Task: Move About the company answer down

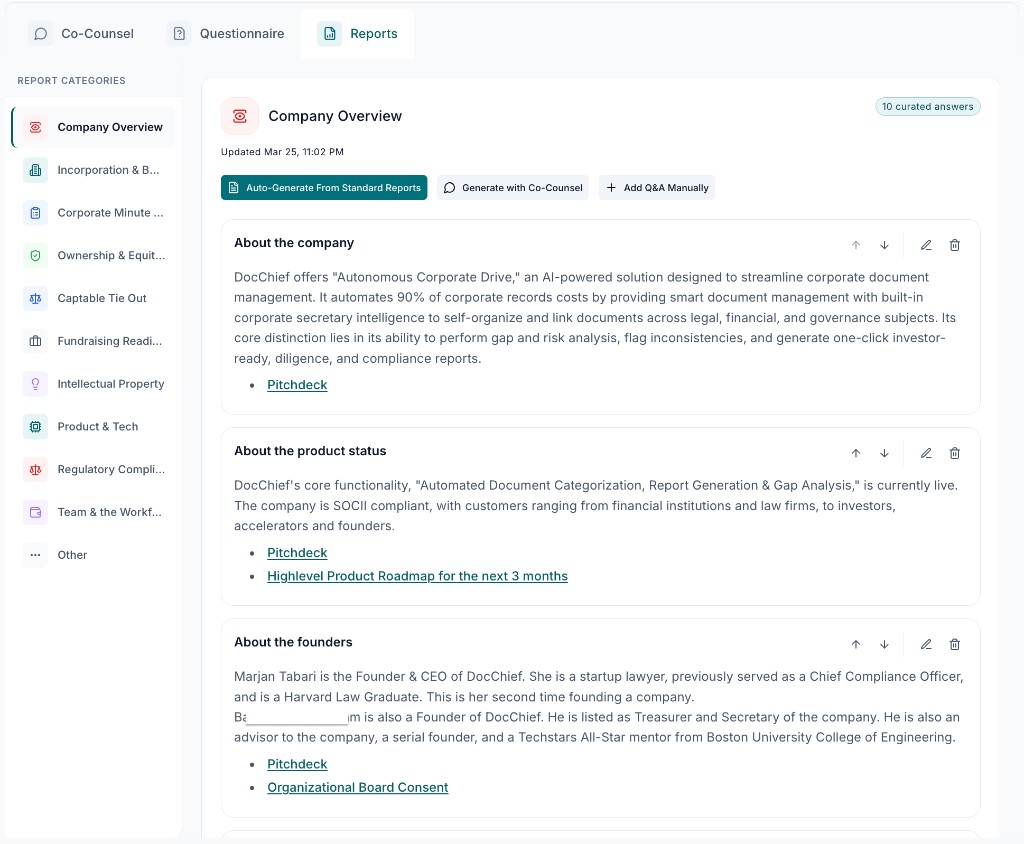Action: click(884, 245)
